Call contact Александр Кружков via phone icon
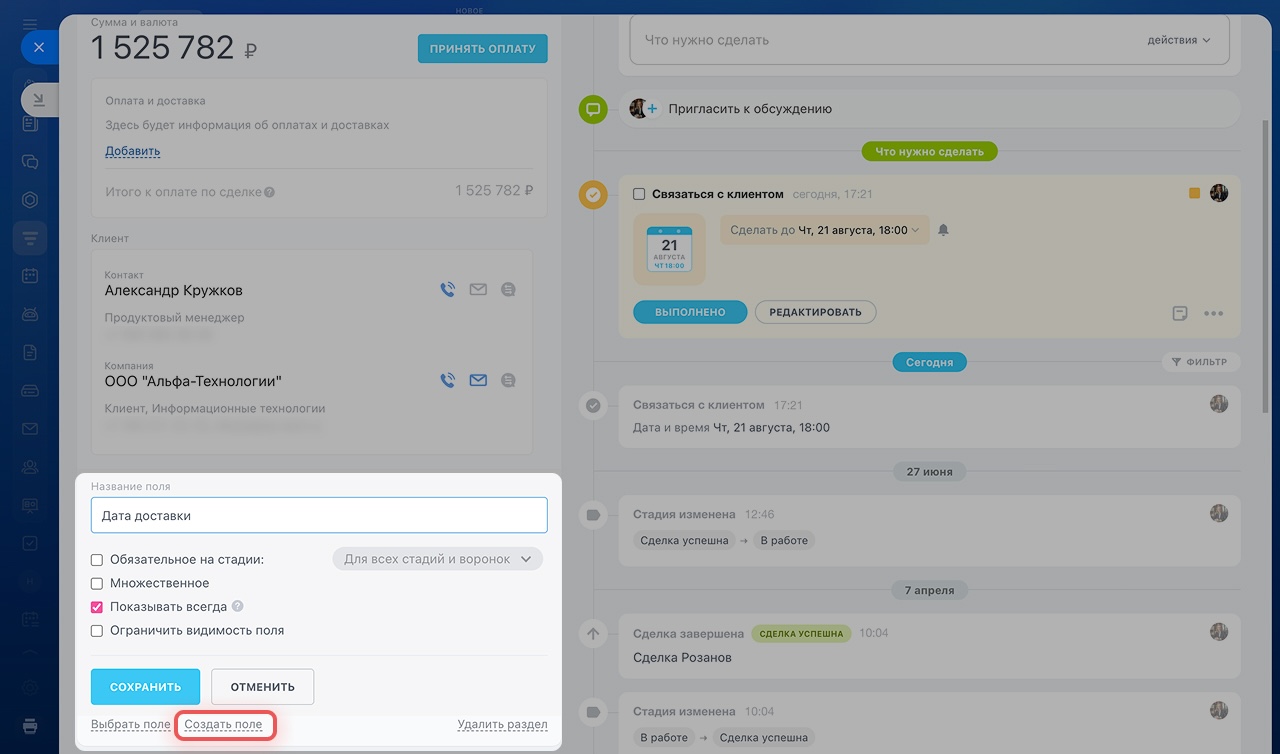Image resolution: width=1280 pixels, height=754 pixels. click(x=448, y=290)
